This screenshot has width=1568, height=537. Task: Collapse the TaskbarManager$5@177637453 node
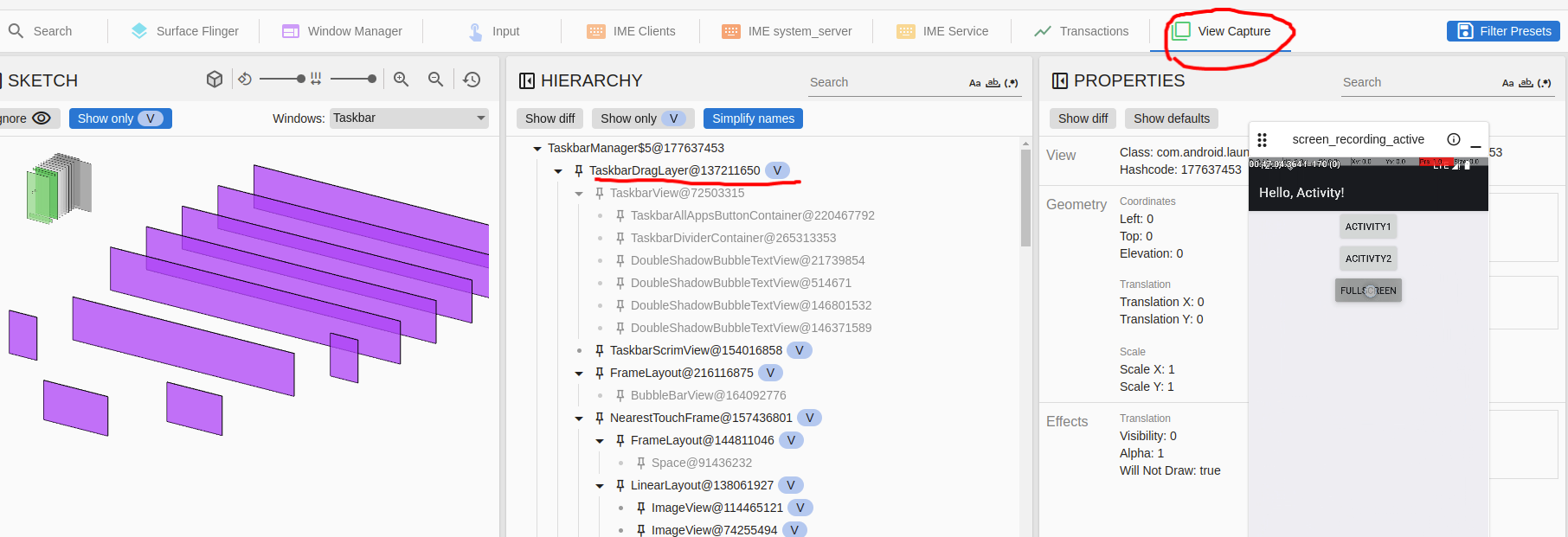537,149
